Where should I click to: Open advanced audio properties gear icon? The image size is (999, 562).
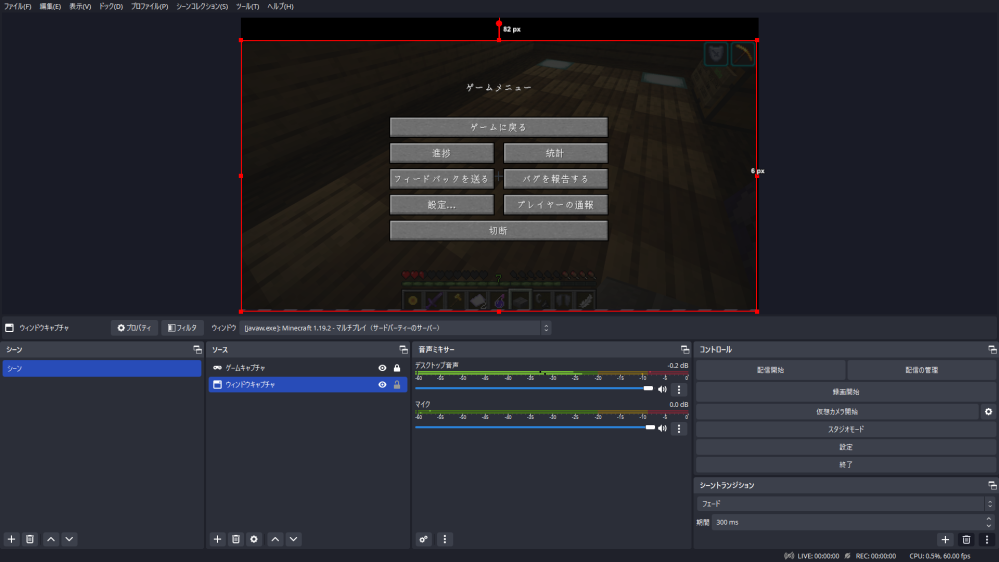pos(424,539)
